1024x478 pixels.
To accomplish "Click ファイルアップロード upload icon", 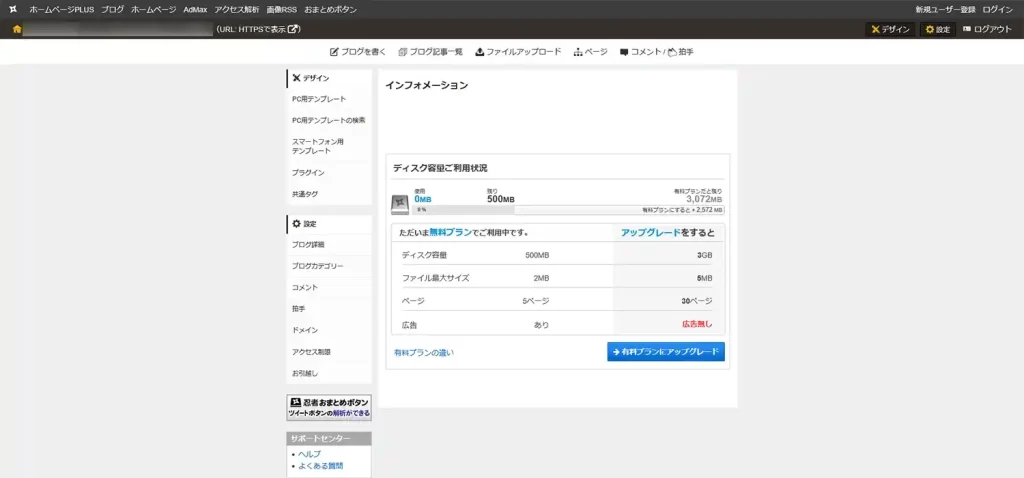I will click(x=480, y=52).
